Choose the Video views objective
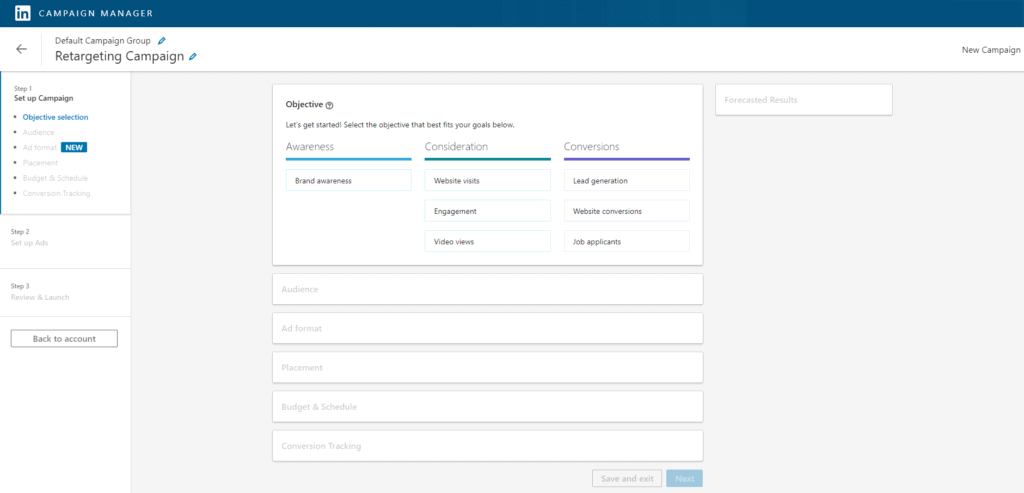Viewport: 1024px width, 493px height. coord(488,241)
